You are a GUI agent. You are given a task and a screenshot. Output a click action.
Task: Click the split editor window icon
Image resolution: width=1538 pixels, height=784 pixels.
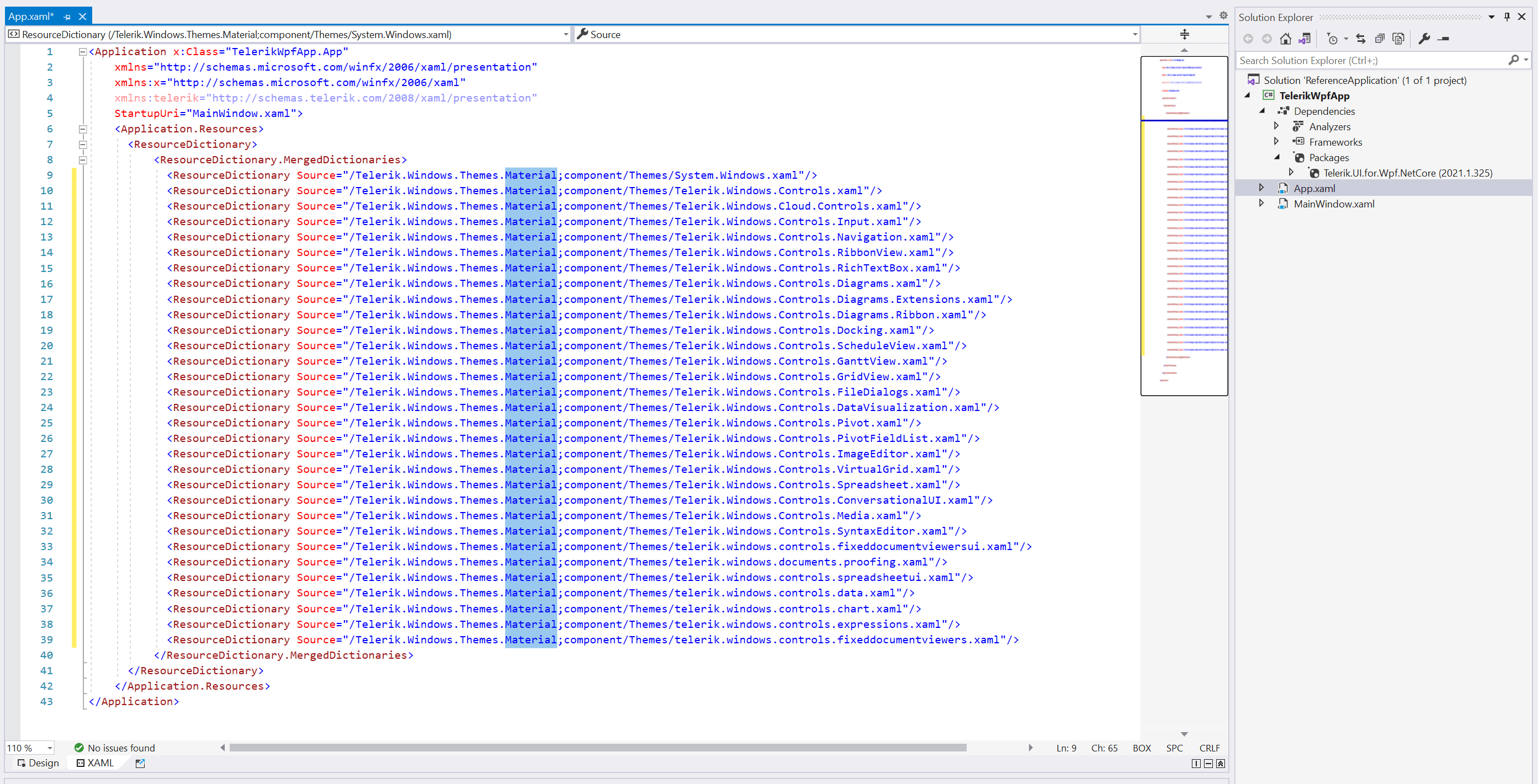(x=1184, y=34)
